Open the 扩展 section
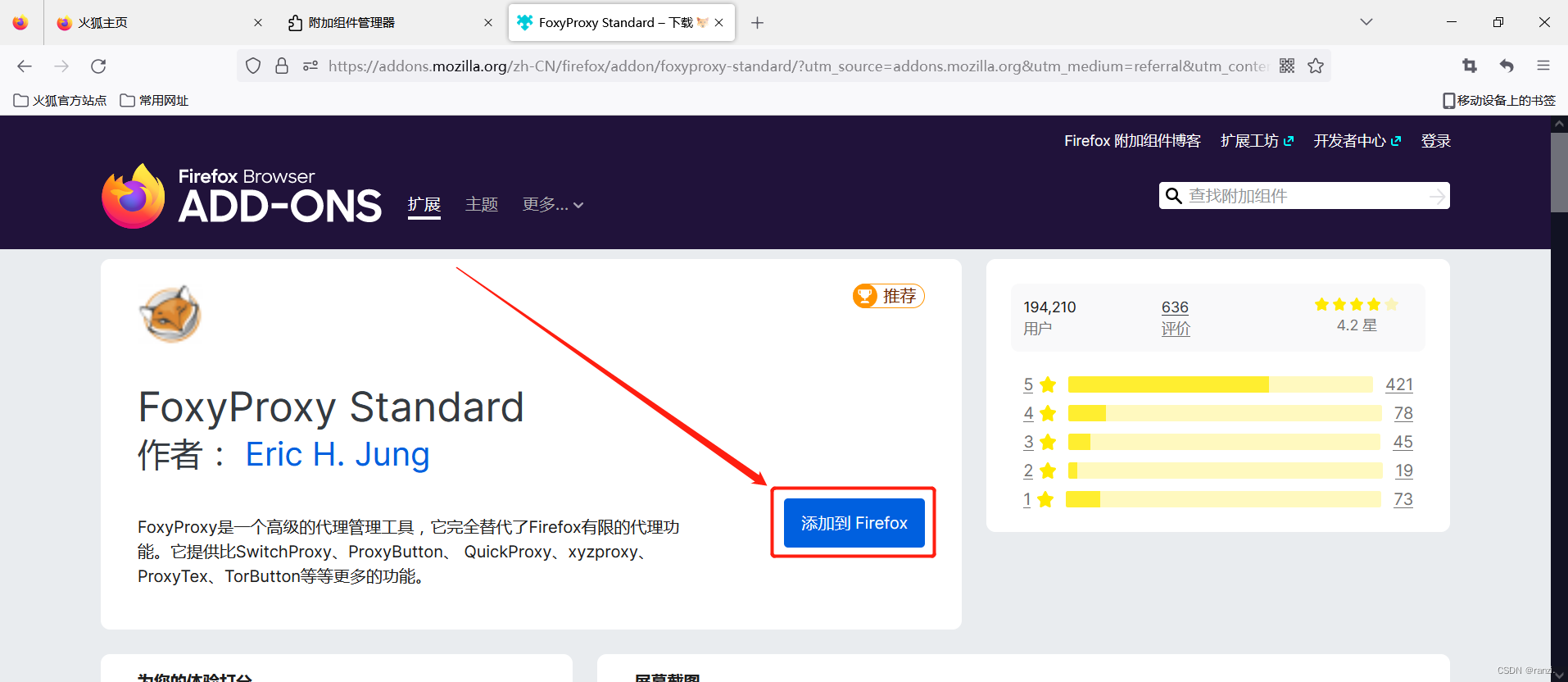This screenshot has width=1568, height=682. 424,205
